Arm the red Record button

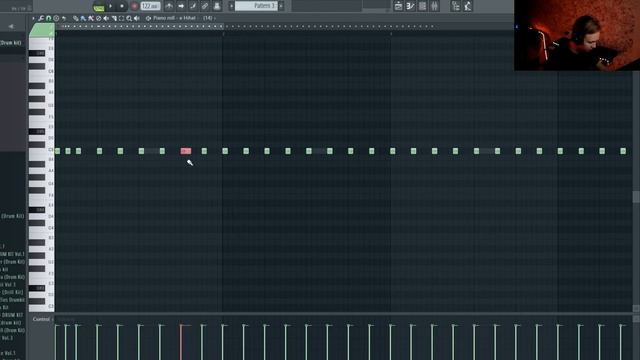134,6
